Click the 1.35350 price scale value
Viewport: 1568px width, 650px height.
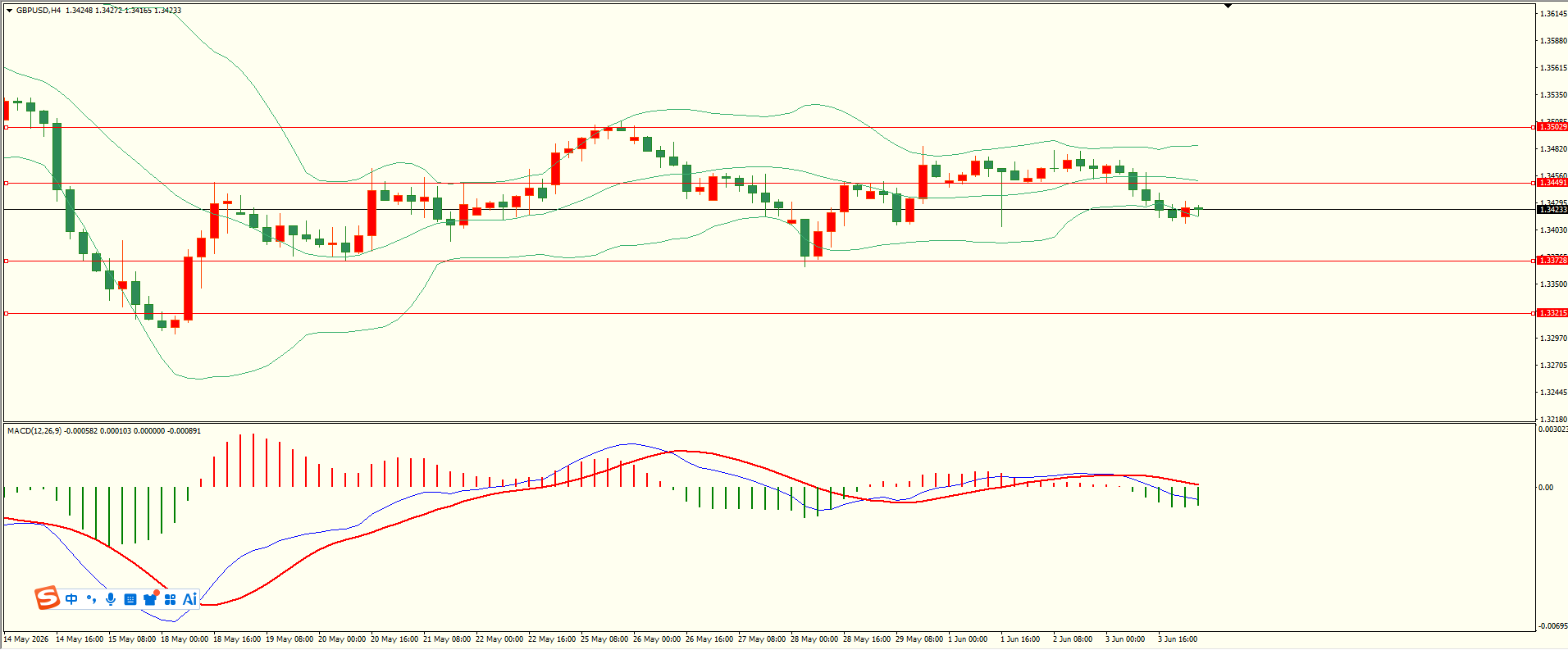tap(1554, 95)
